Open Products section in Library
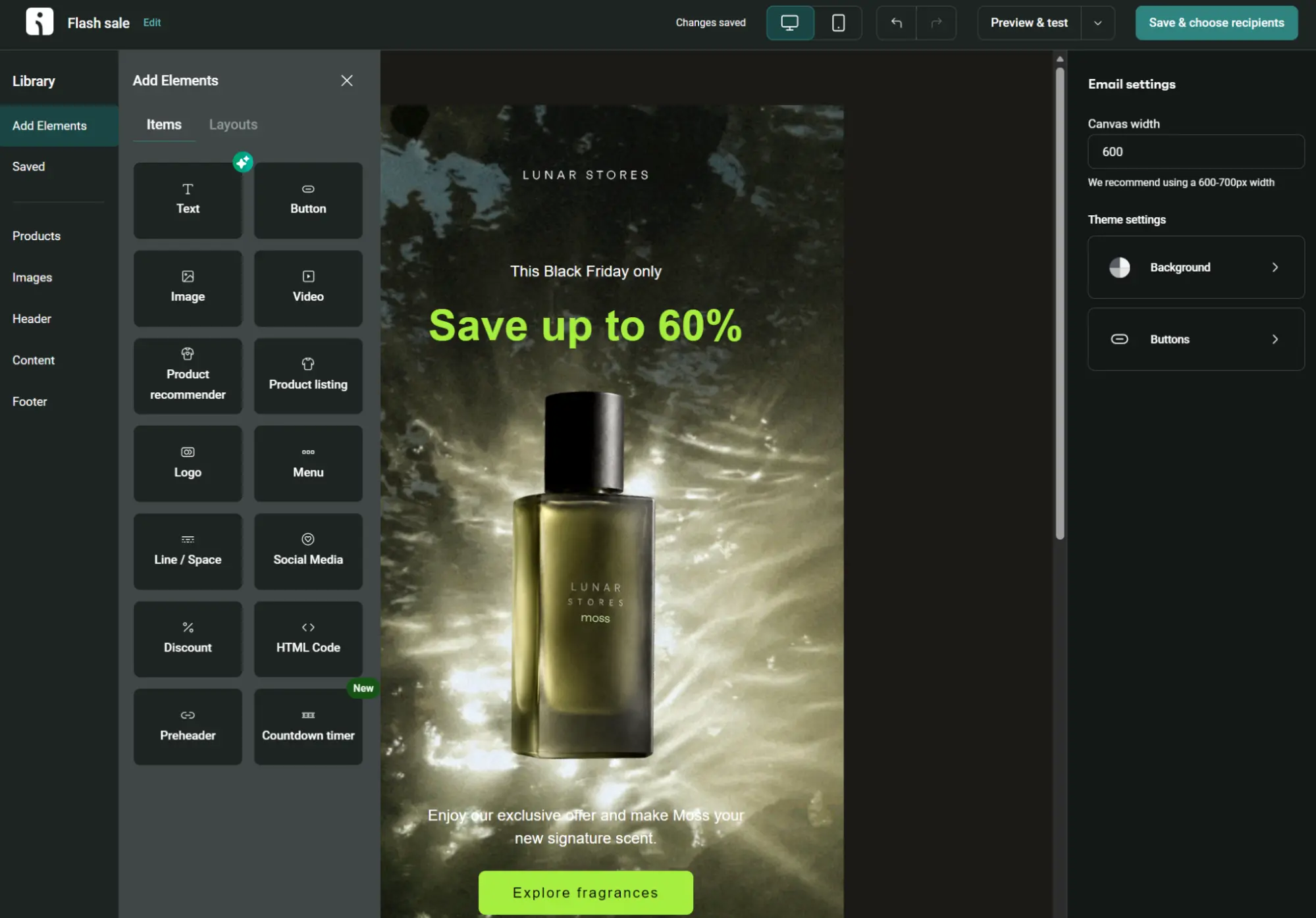This screenshot has width=1316, height=918. tap(36, 236)
